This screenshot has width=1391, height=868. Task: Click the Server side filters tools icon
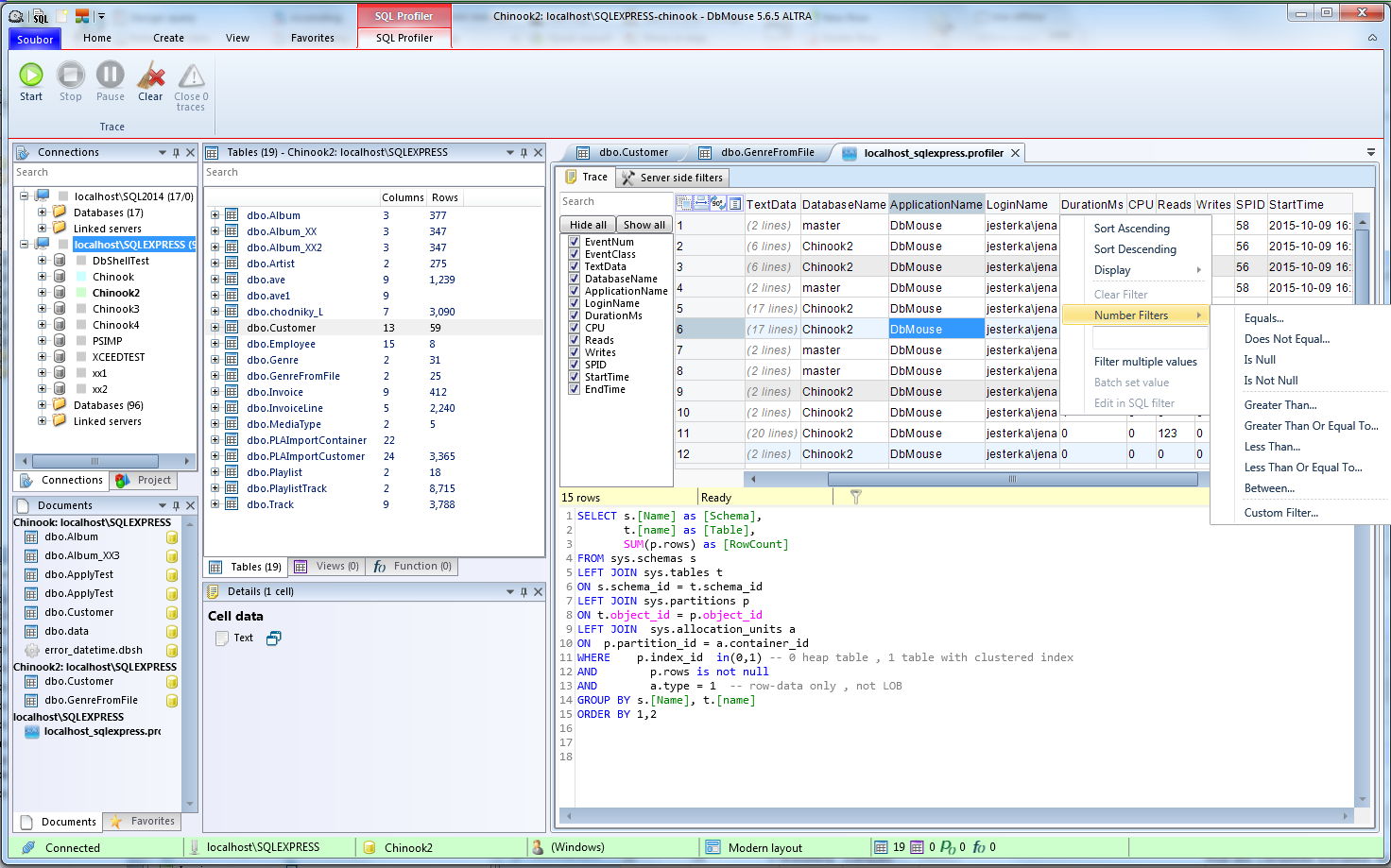pyautogui.click(x=628, y=178)
